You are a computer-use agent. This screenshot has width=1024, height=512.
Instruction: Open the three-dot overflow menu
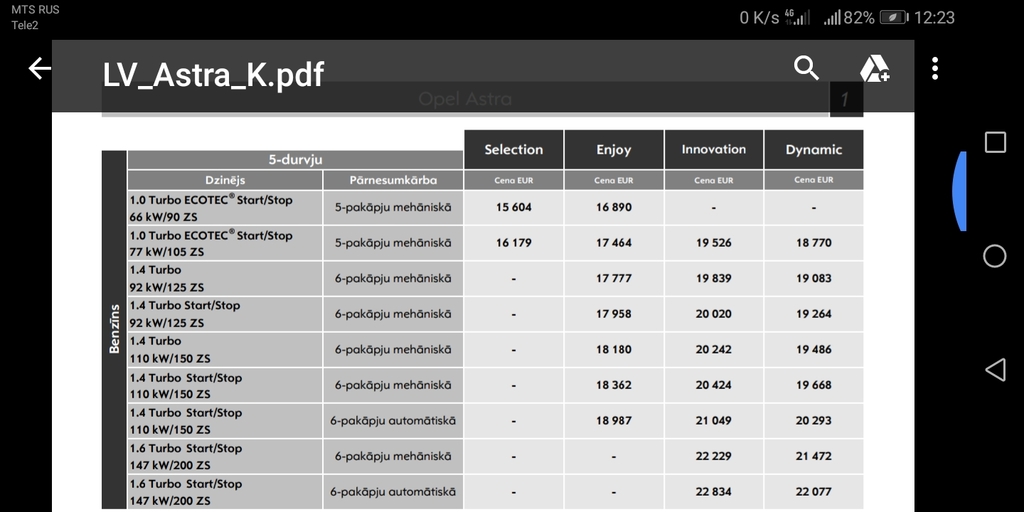[935, 68]
